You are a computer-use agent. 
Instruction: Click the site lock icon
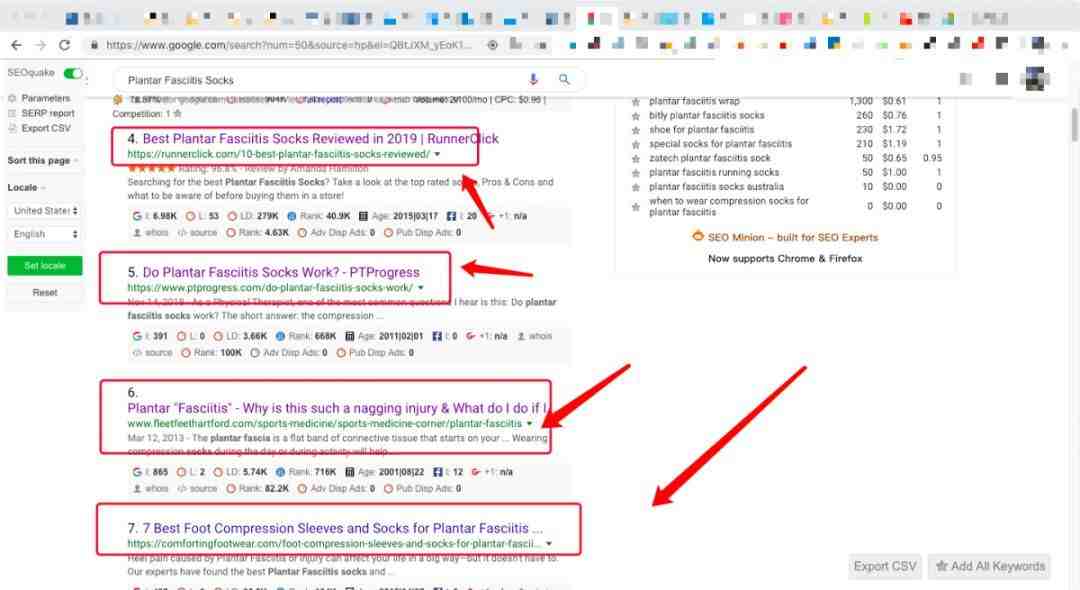coord(94,45)
